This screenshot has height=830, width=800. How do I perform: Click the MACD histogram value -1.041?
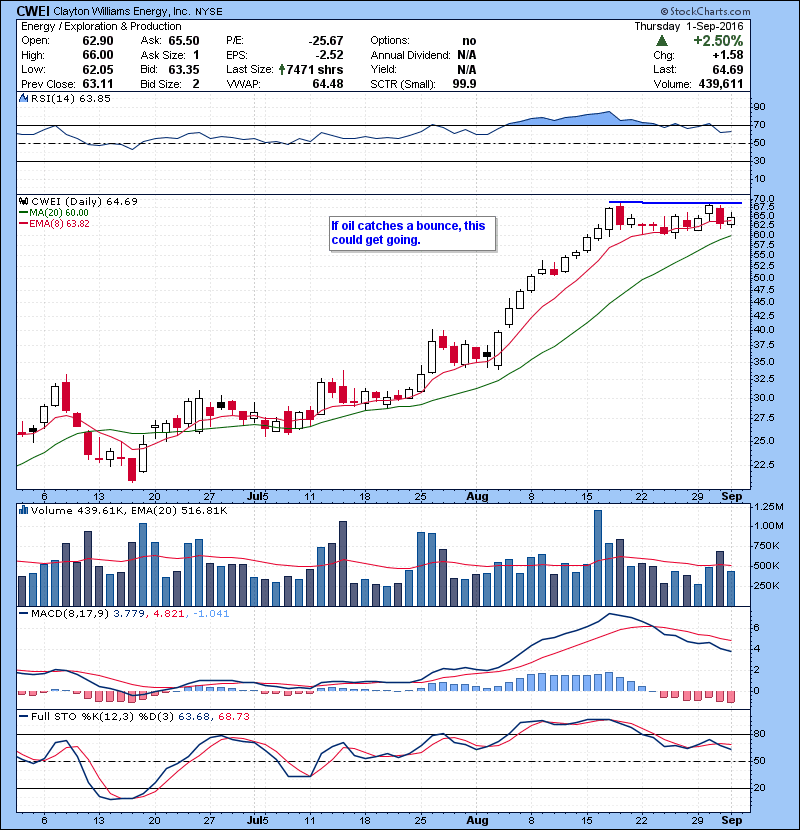(211, 614)
